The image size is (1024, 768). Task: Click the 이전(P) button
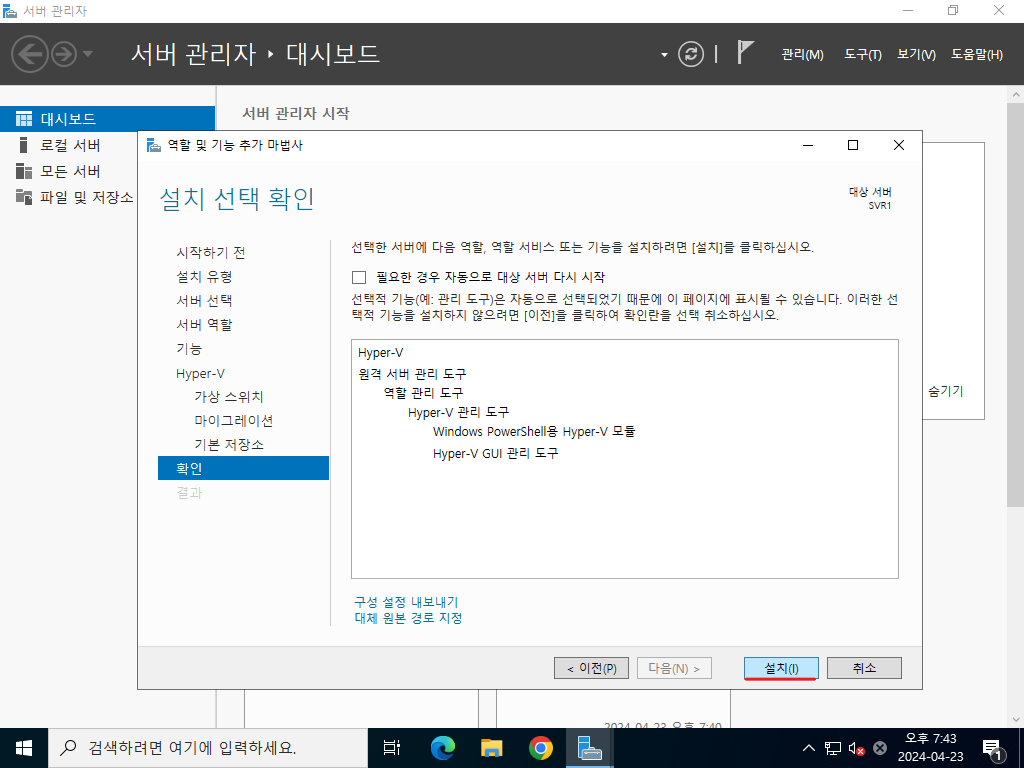591,668
